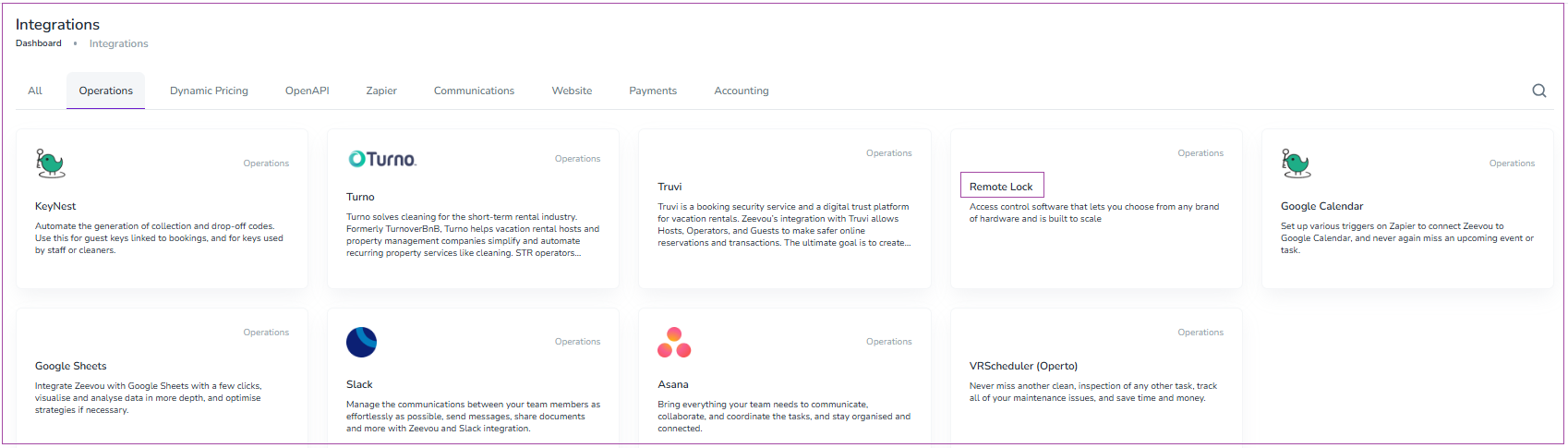The width and height of the screenshot is (1568, 448).
Task: Click Operations tag on Slack card
Action: (577, 342)
